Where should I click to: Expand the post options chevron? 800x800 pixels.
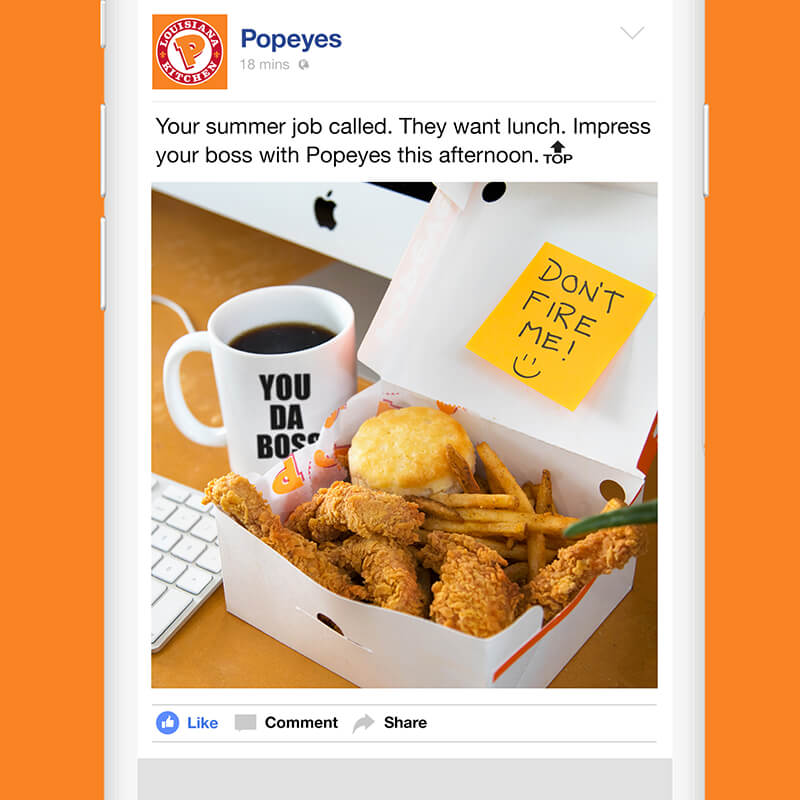pos(632,33)
